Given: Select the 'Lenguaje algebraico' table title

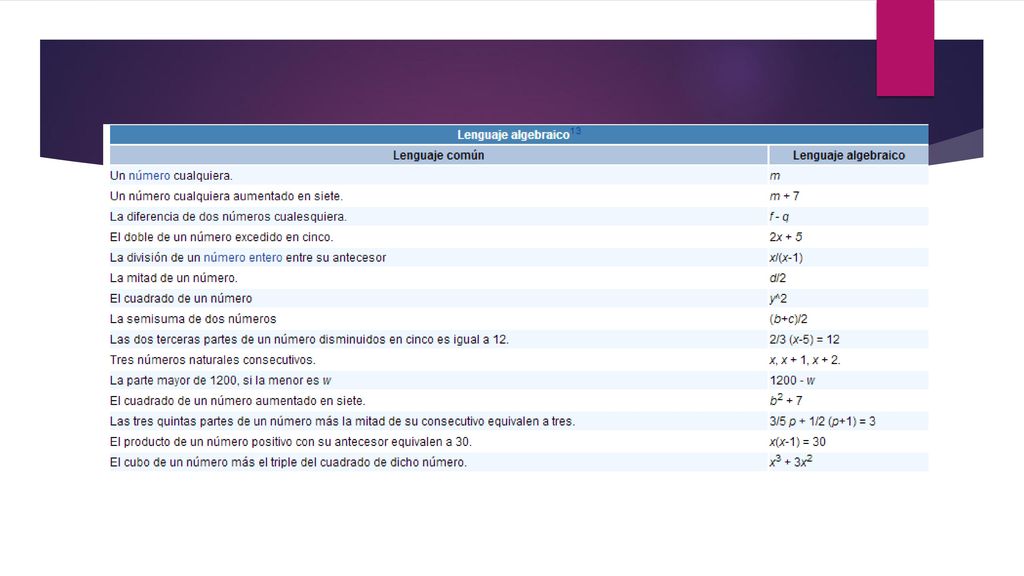Looking at the screenshot, I should (x=513, y=135).
